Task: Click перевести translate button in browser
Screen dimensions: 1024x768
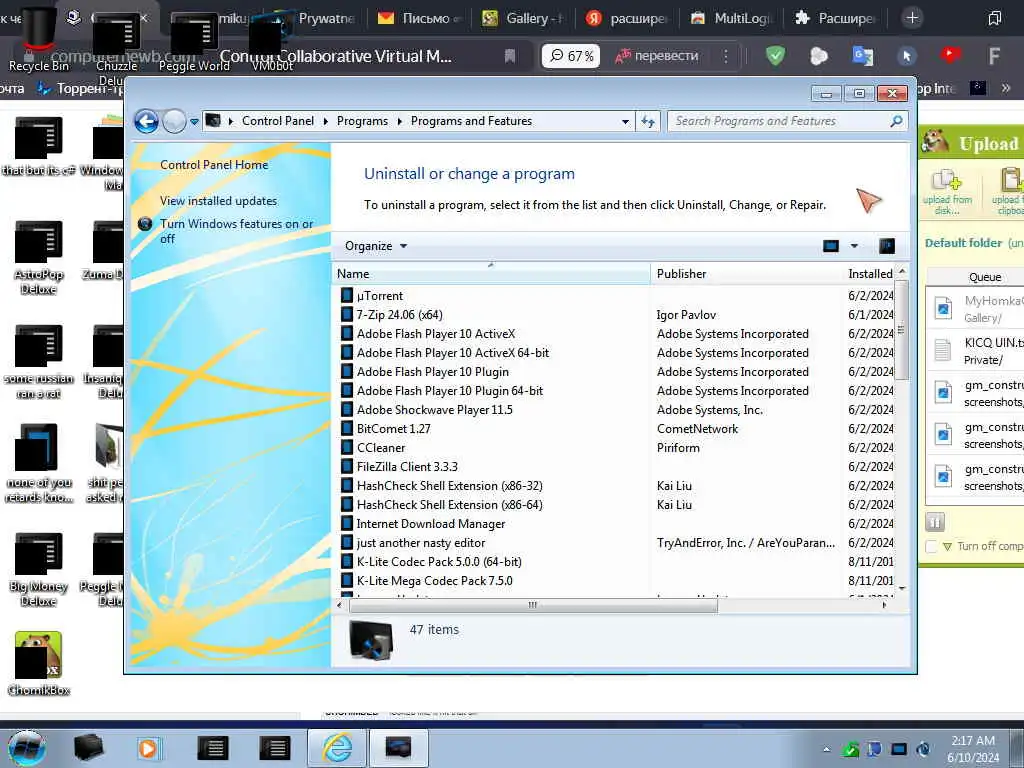Action: tap(657, 56)
